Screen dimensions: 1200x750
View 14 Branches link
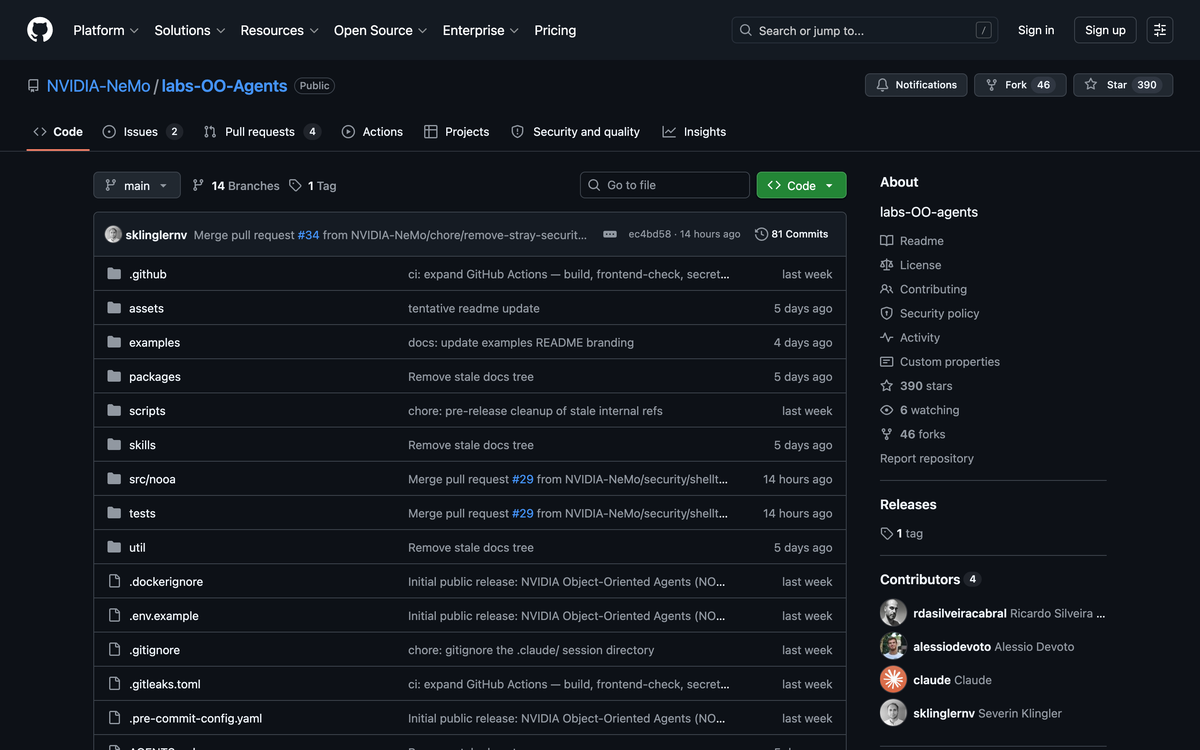(x=236, y=186)
